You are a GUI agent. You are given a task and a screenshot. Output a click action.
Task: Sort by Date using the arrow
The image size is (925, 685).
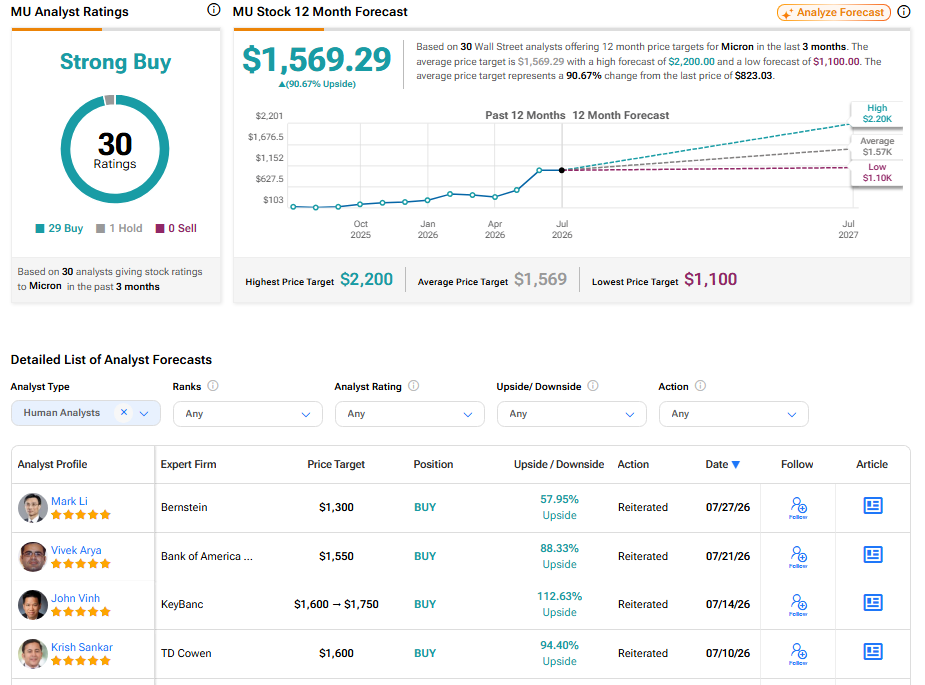tap(736, 465)
